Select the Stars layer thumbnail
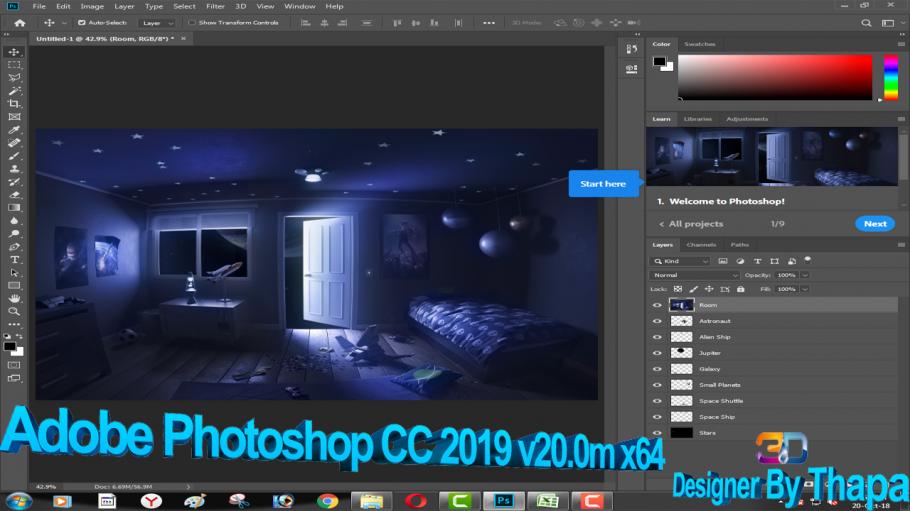Screen dimensions: 910x511 click(x=681, y=433)
